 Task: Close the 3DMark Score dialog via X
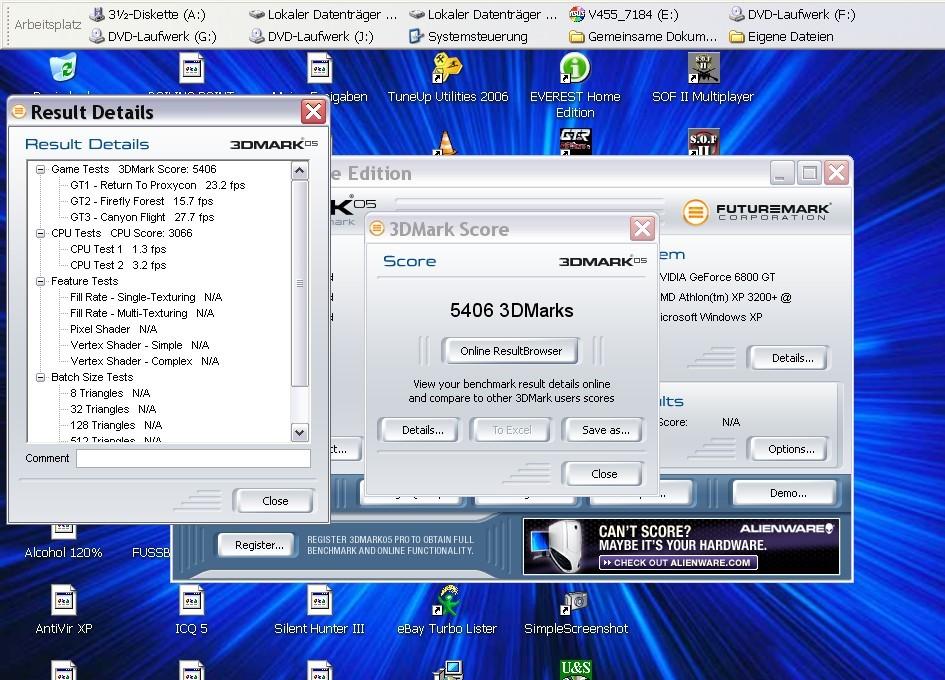click(x=642, y=228)
